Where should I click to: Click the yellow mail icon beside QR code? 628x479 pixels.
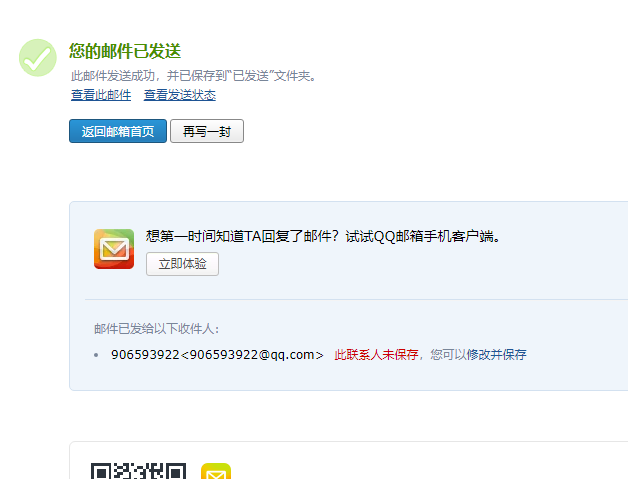[x=216, y=471]
